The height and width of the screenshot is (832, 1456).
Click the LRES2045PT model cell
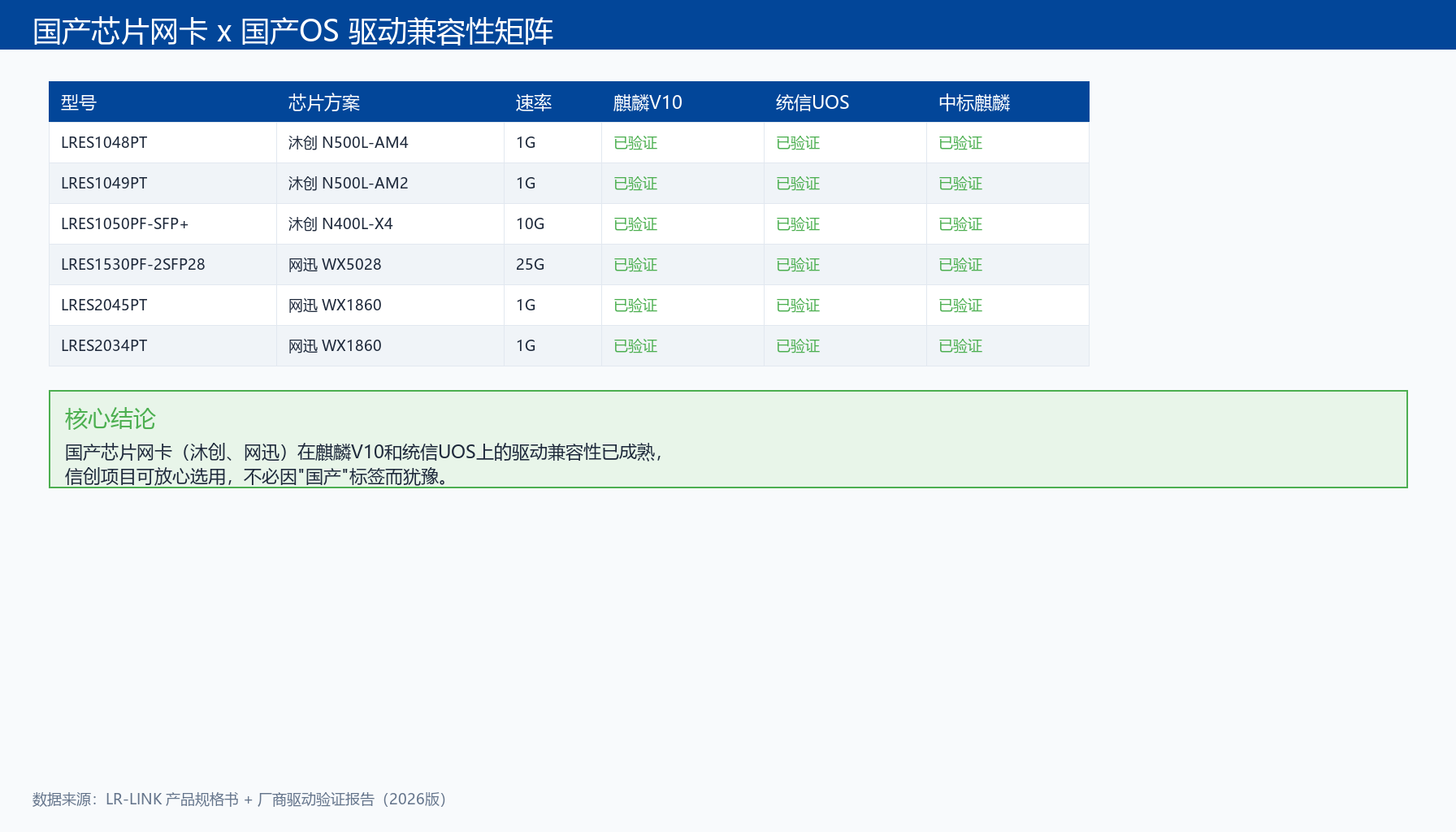pos(162,305)
